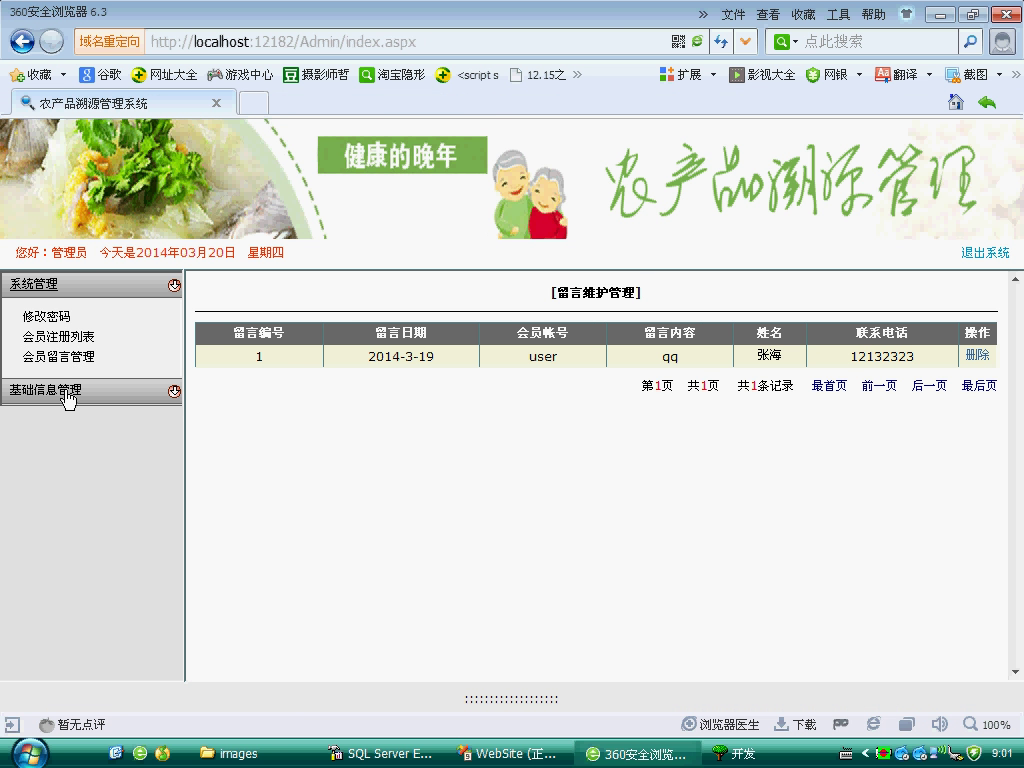
Task: Click the scroll up arrow of content pane
Action: 1015,279
